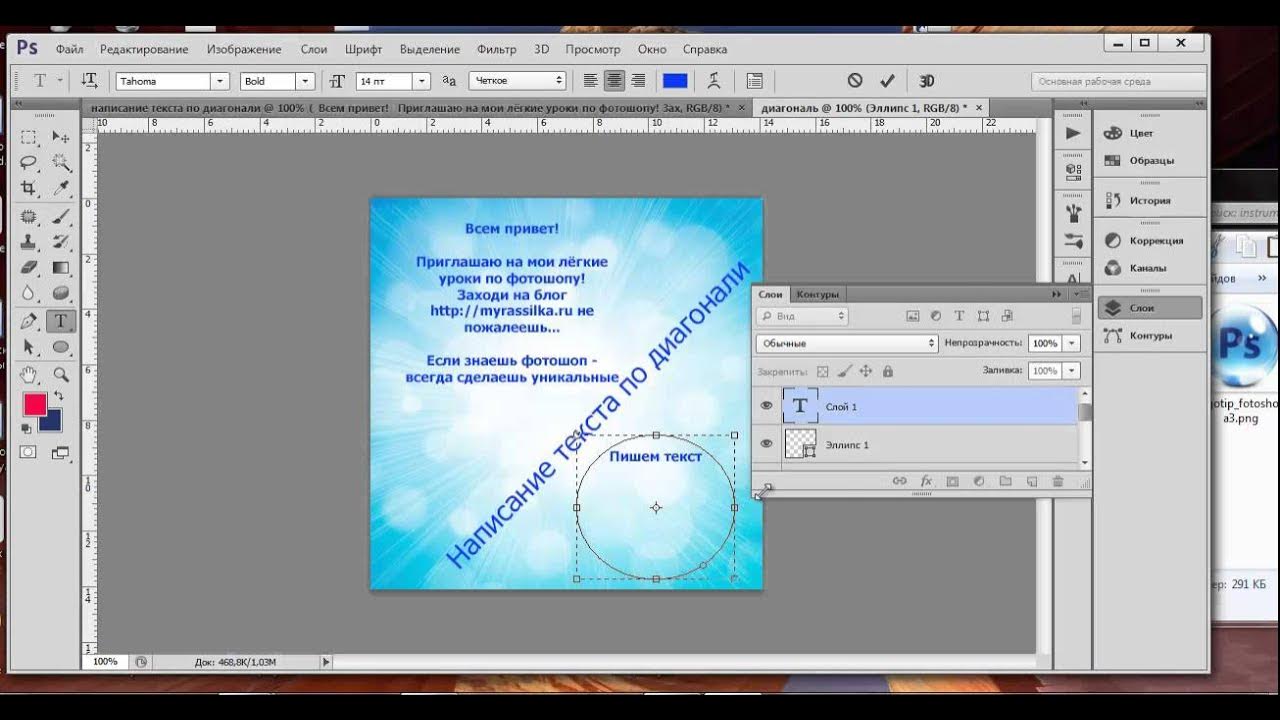Open the Фильтр menu
Viewport: 1280px width, 720px height.
pos(497,49)
